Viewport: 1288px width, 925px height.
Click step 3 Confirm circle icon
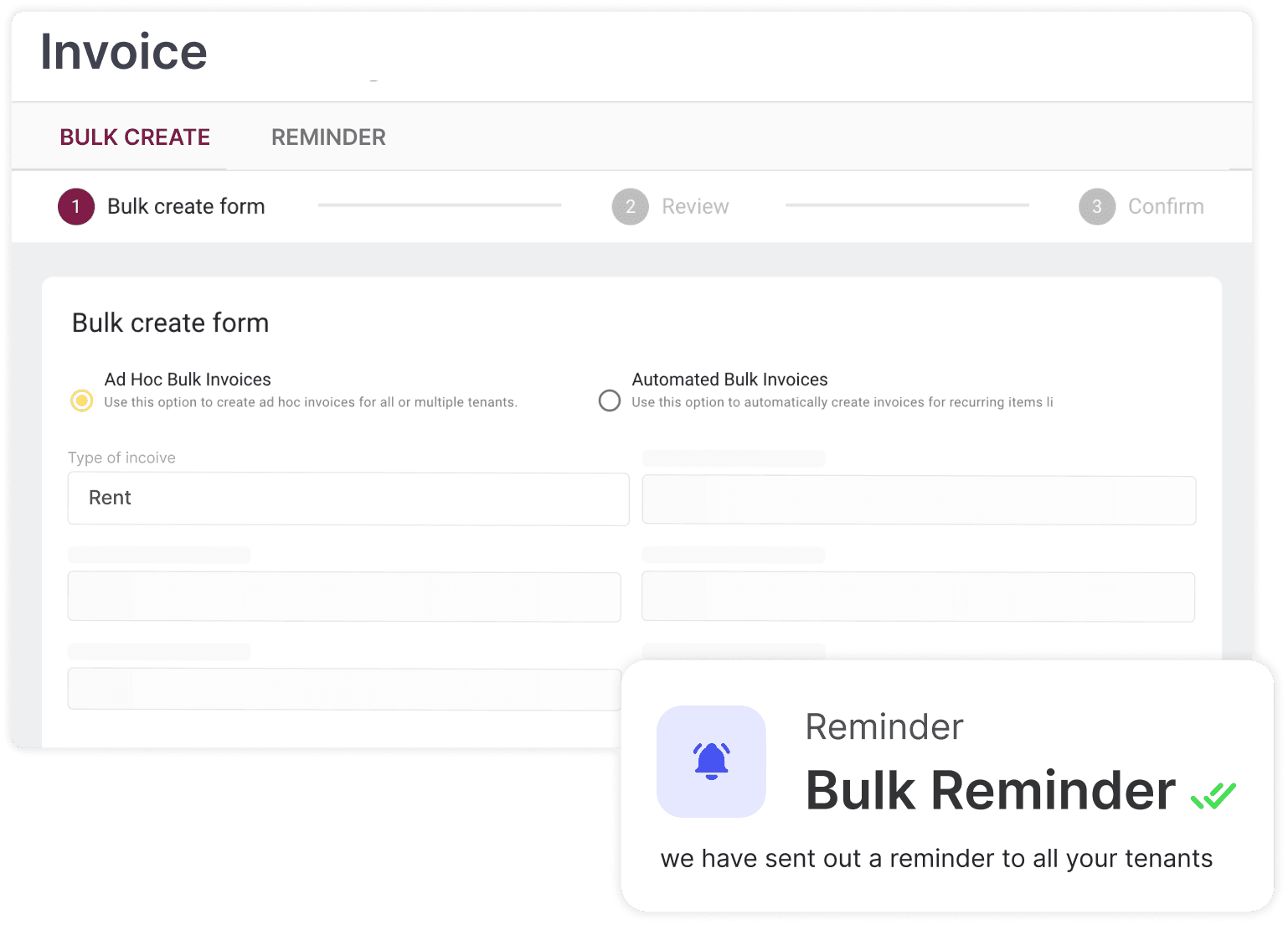click(1096, 207)
